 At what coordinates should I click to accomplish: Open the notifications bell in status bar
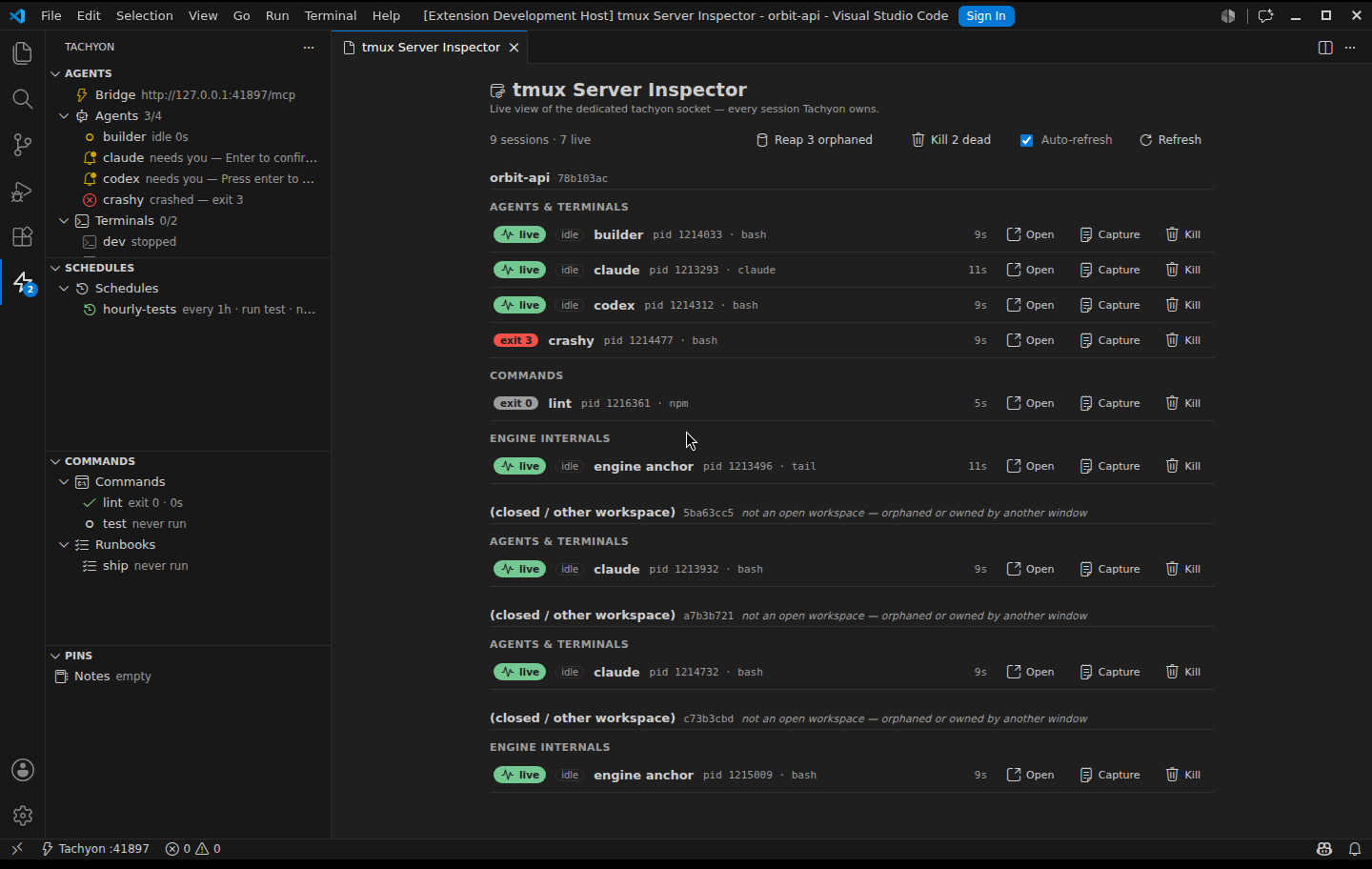(1355, 848)
